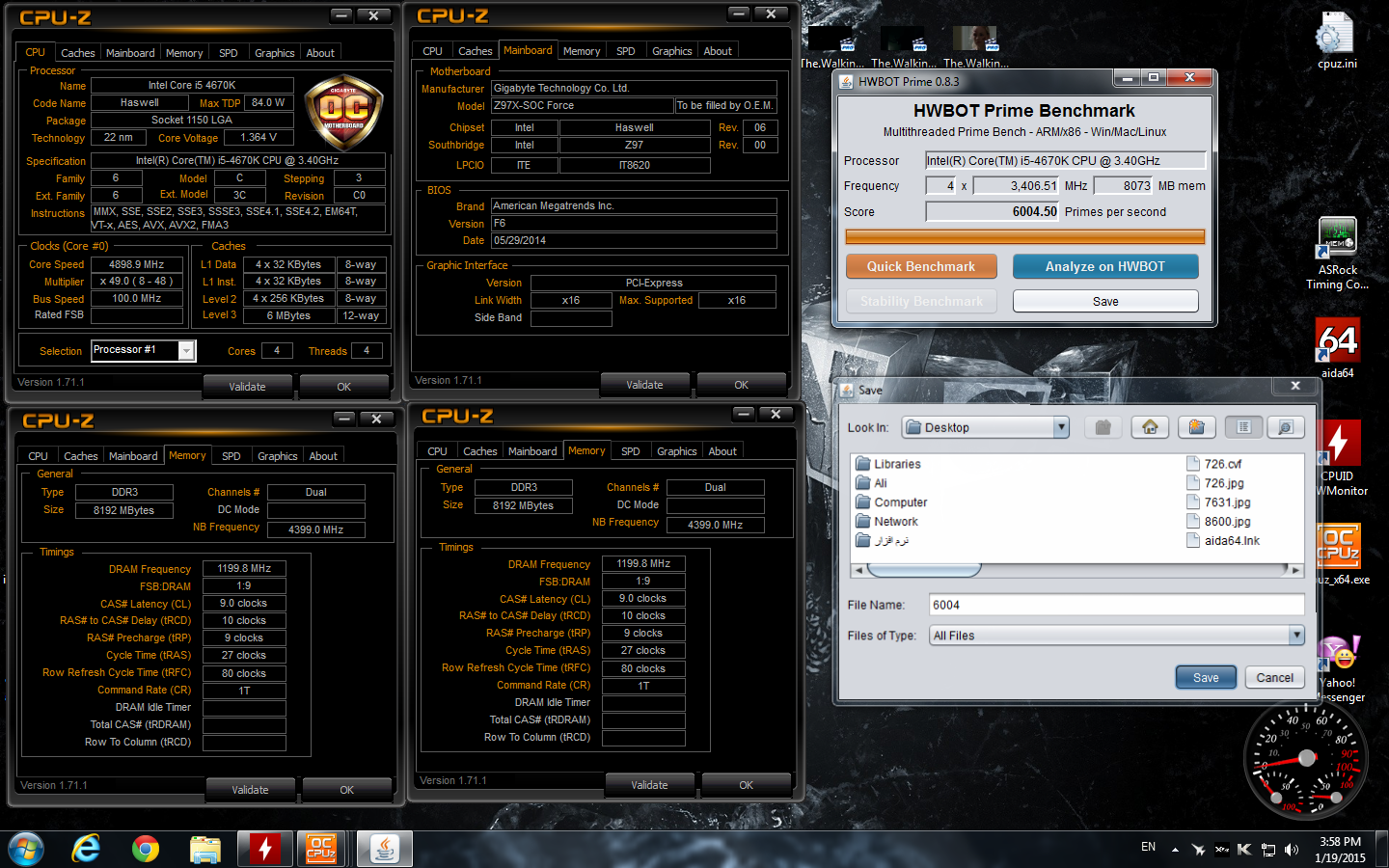Expand the Files of Type dropdown
This screenshot has height=868, width=1389.
pos(1296,635)
